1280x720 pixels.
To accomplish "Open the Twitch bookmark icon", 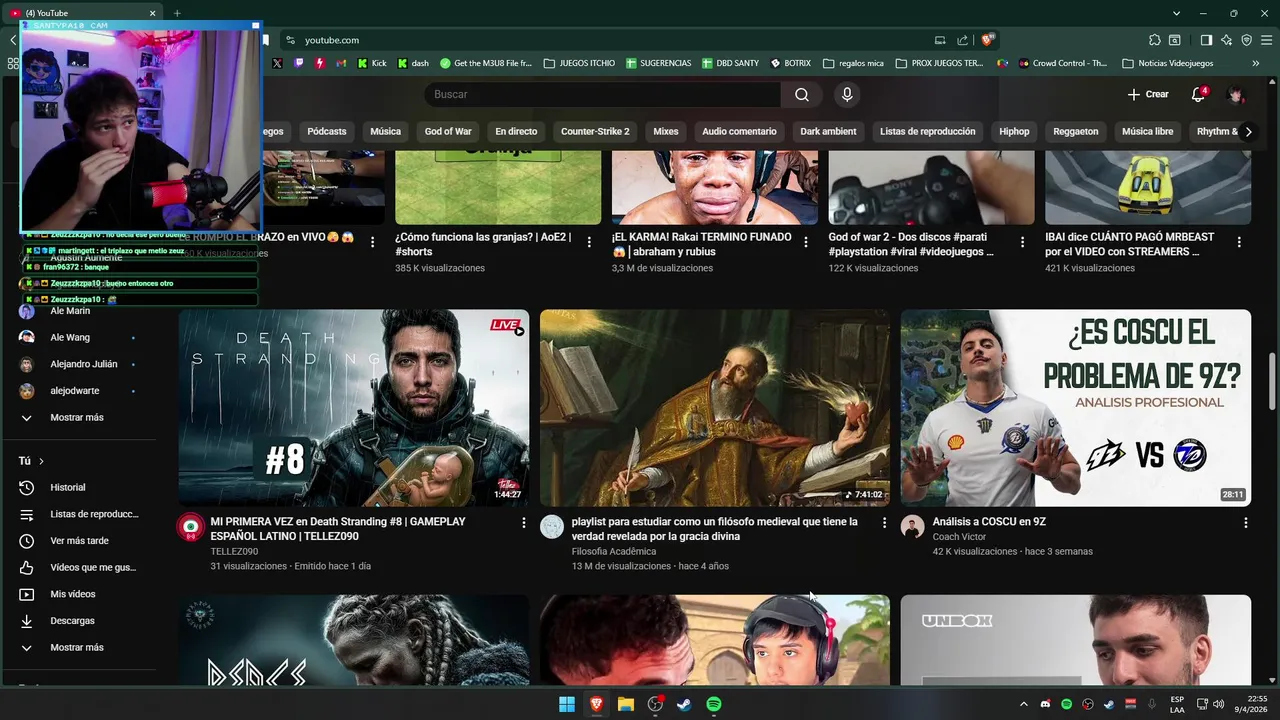I will click(299, 63).
